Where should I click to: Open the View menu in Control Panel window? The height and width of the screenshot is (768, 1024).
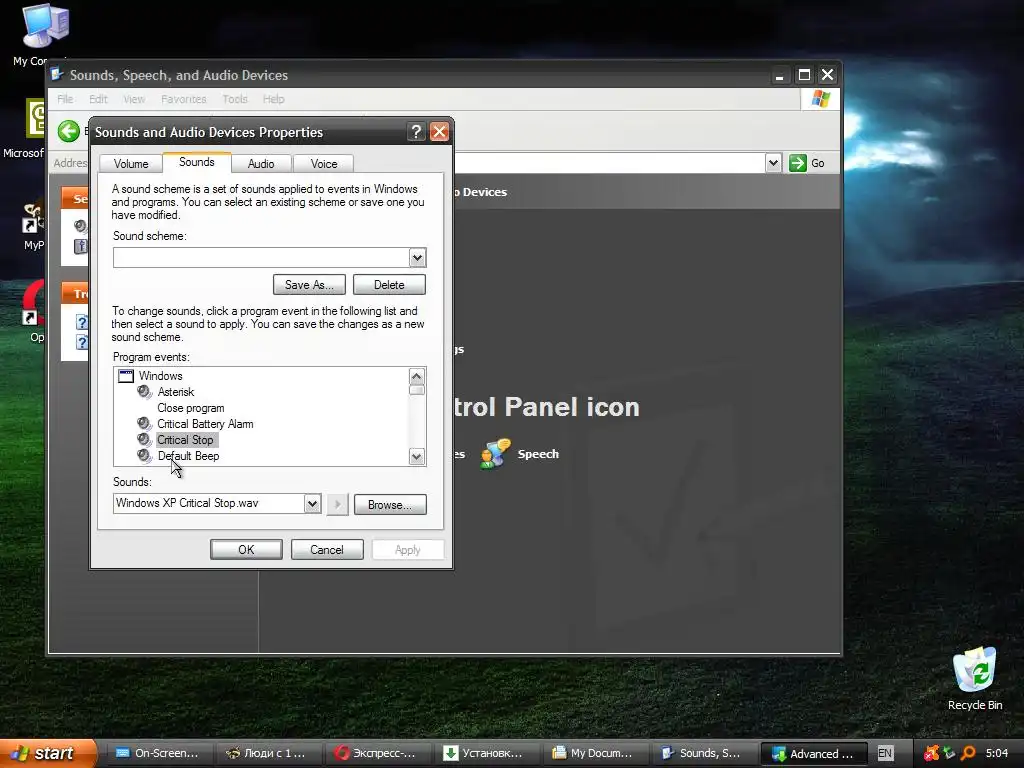pos(134,99)
